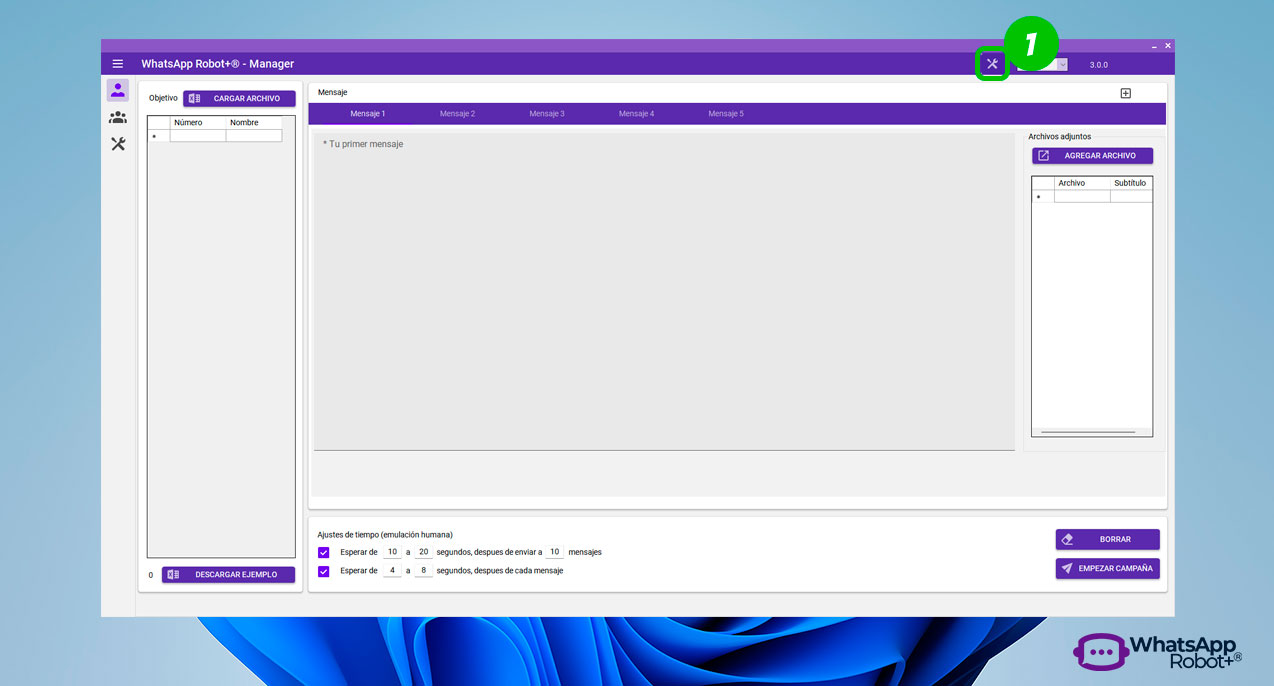
Task: Switch to the Mensaje 2 tab
Action: [457, 114]
